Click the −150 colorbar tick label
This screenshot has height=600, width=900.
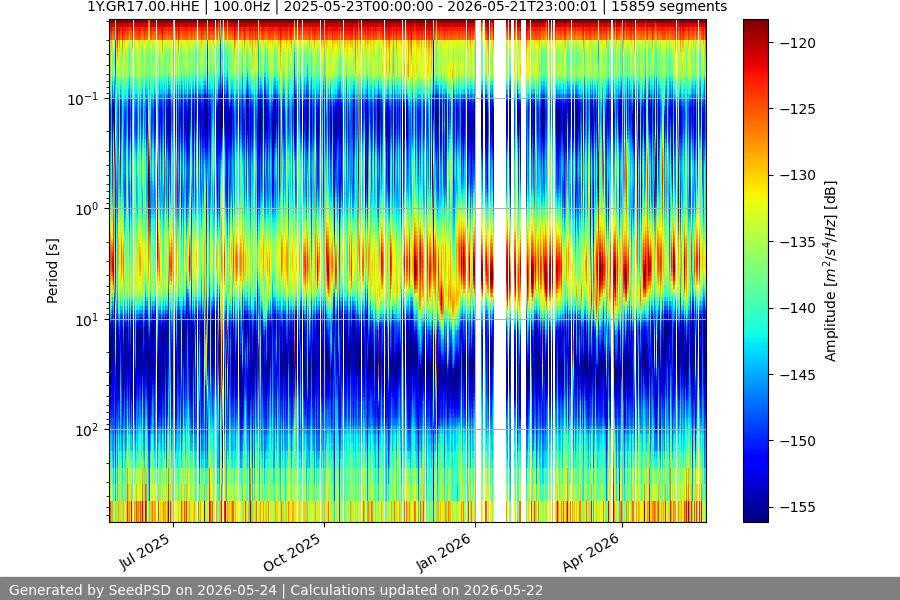[798, 441]
